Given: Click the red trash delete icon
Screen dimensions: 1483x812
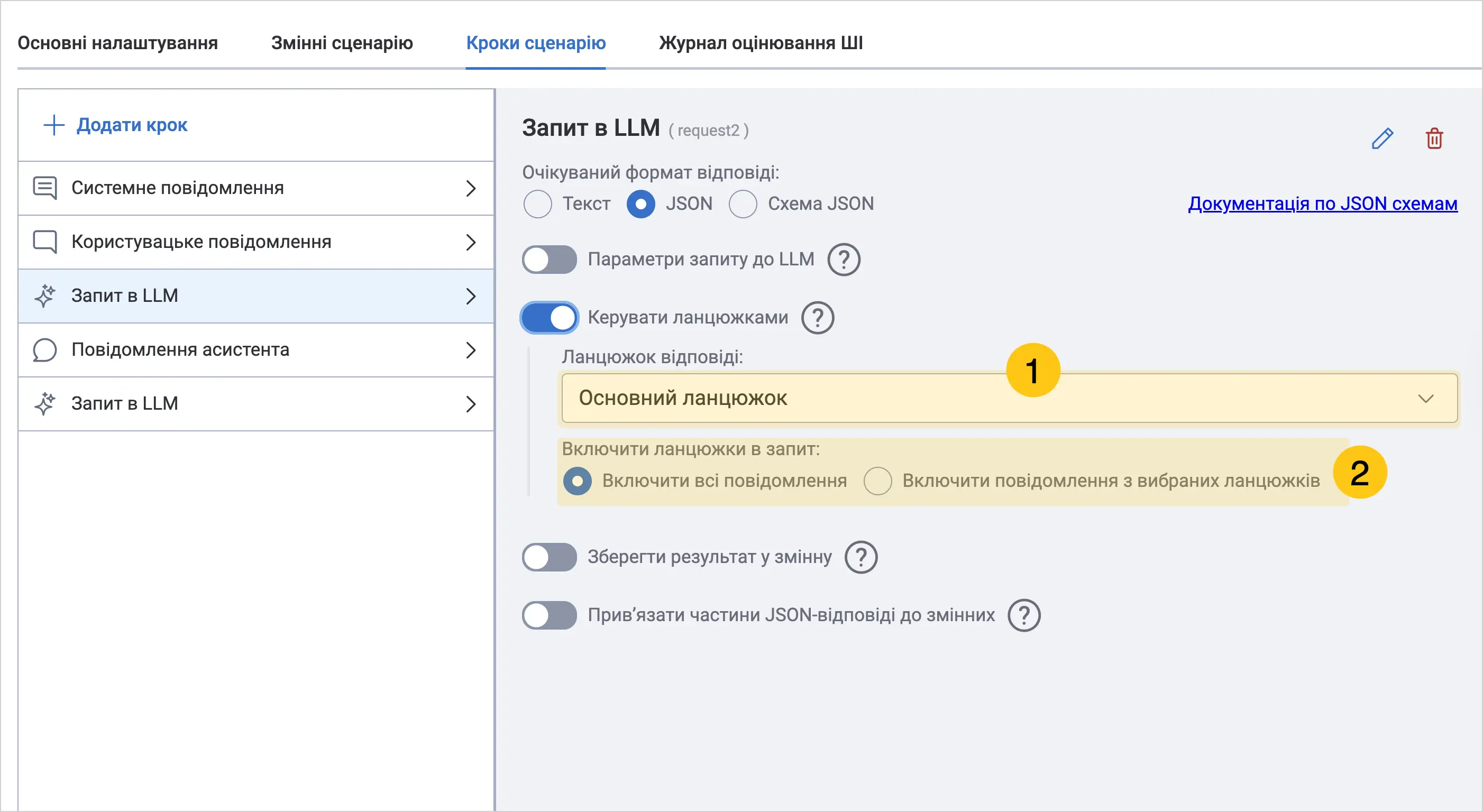Looking at the screenshot, I should 1434,139.
